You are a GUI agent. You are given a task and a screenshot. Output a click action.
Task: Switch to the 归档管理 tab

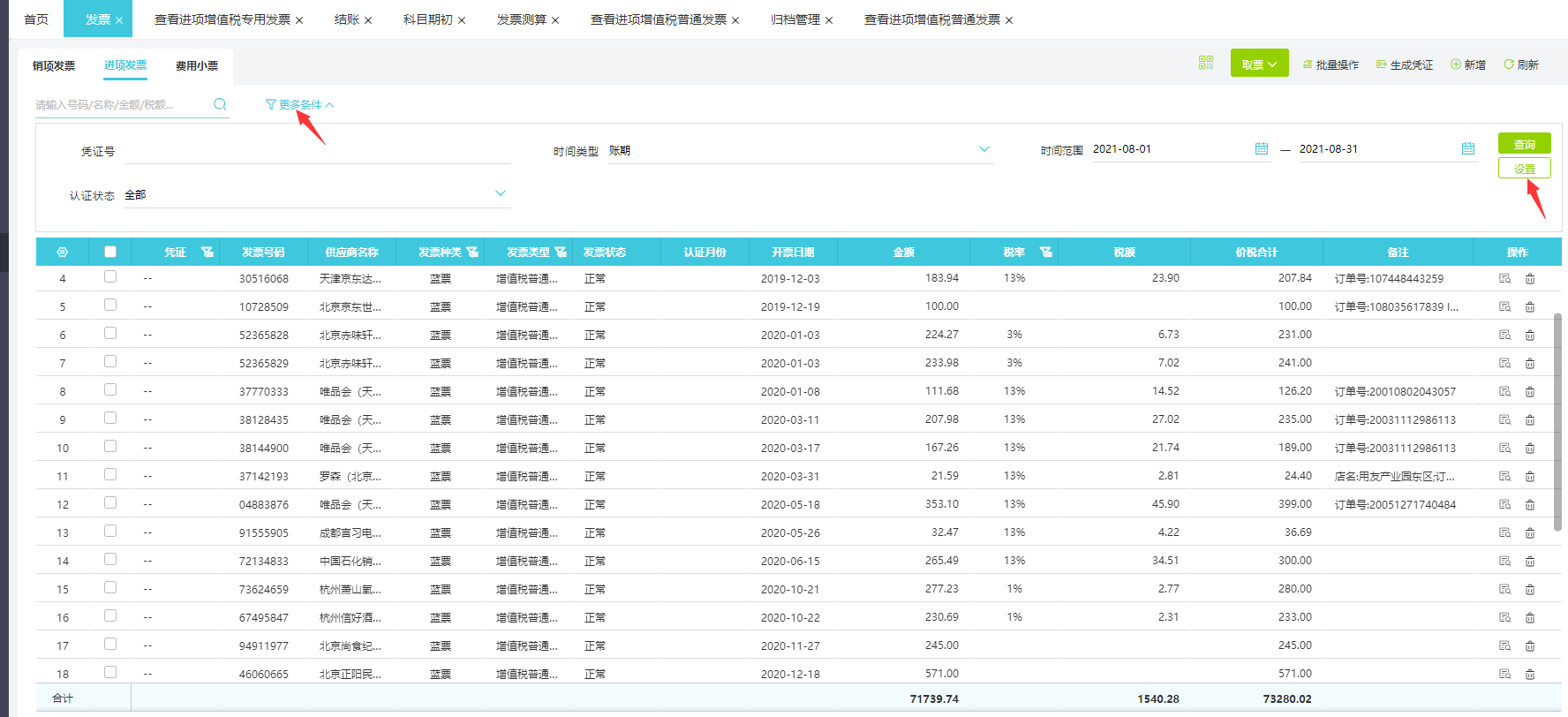tap(795, 19)
